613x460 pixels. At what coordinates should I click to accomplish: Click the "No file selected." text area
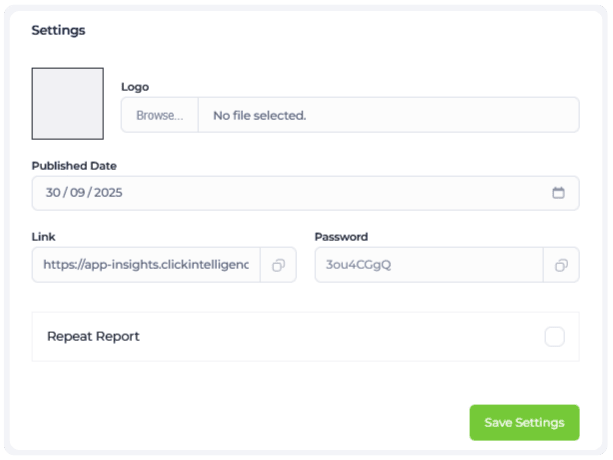pyautogui.click(x=260, y=115)
